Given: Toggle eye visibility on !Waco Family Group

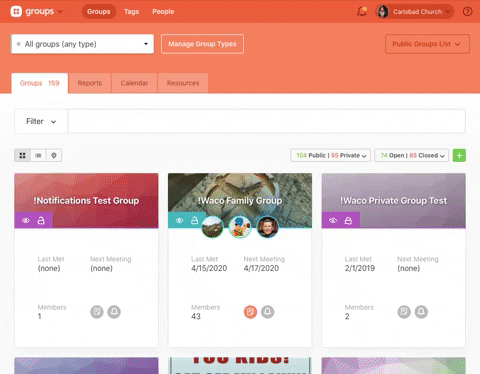Looking at the screenshot, I should click(x=179, y=220).
